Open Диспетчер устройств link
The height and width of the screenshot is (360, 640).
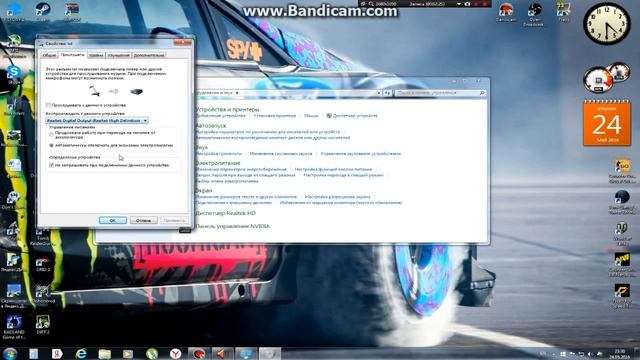click(x=355, y=116)
